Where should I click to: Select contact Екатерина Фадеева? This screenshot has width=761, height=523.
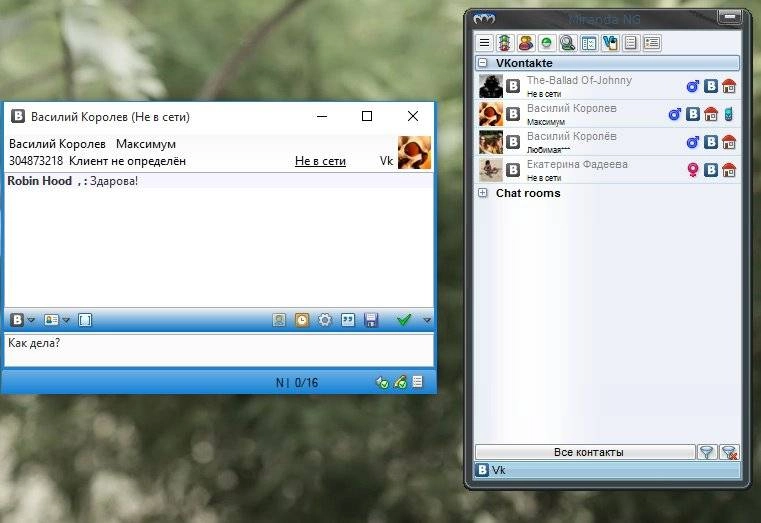tap(607, 170)
